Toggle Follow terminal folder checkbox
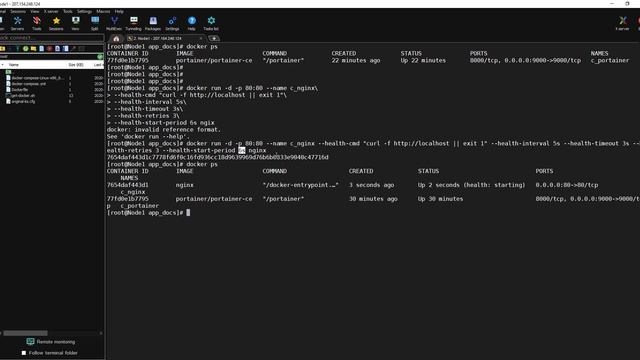Viewport: 640px width, 360px height. [24, 353]
